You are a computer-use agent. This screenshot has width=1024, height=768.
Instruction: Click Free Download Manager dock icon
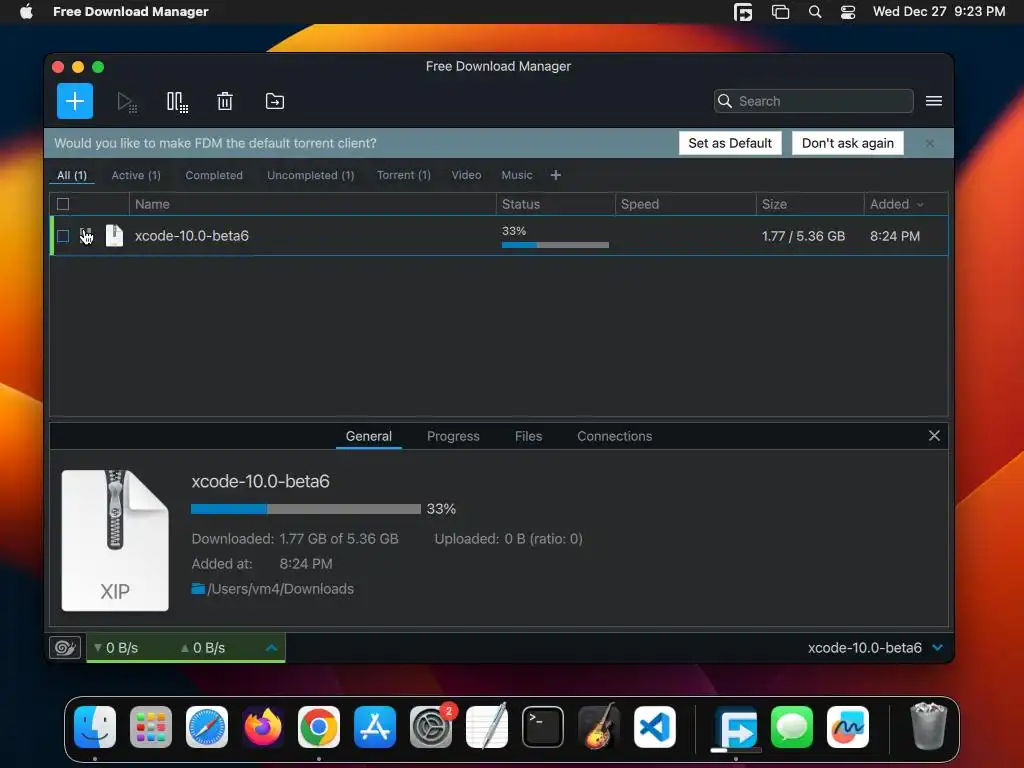736,727
